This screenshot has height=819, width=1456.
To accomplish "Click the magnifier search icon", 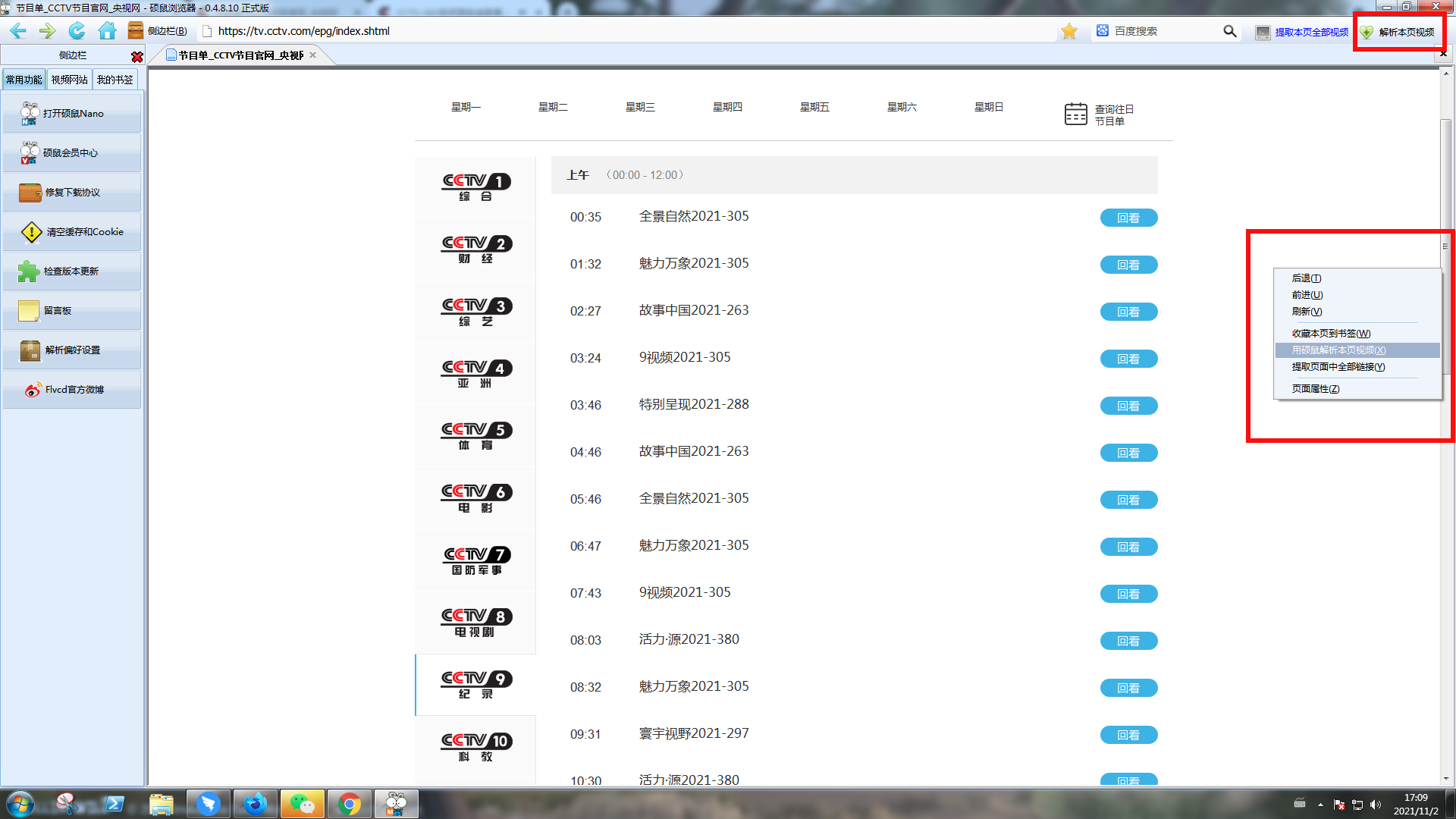I will tap(1229, 31).
